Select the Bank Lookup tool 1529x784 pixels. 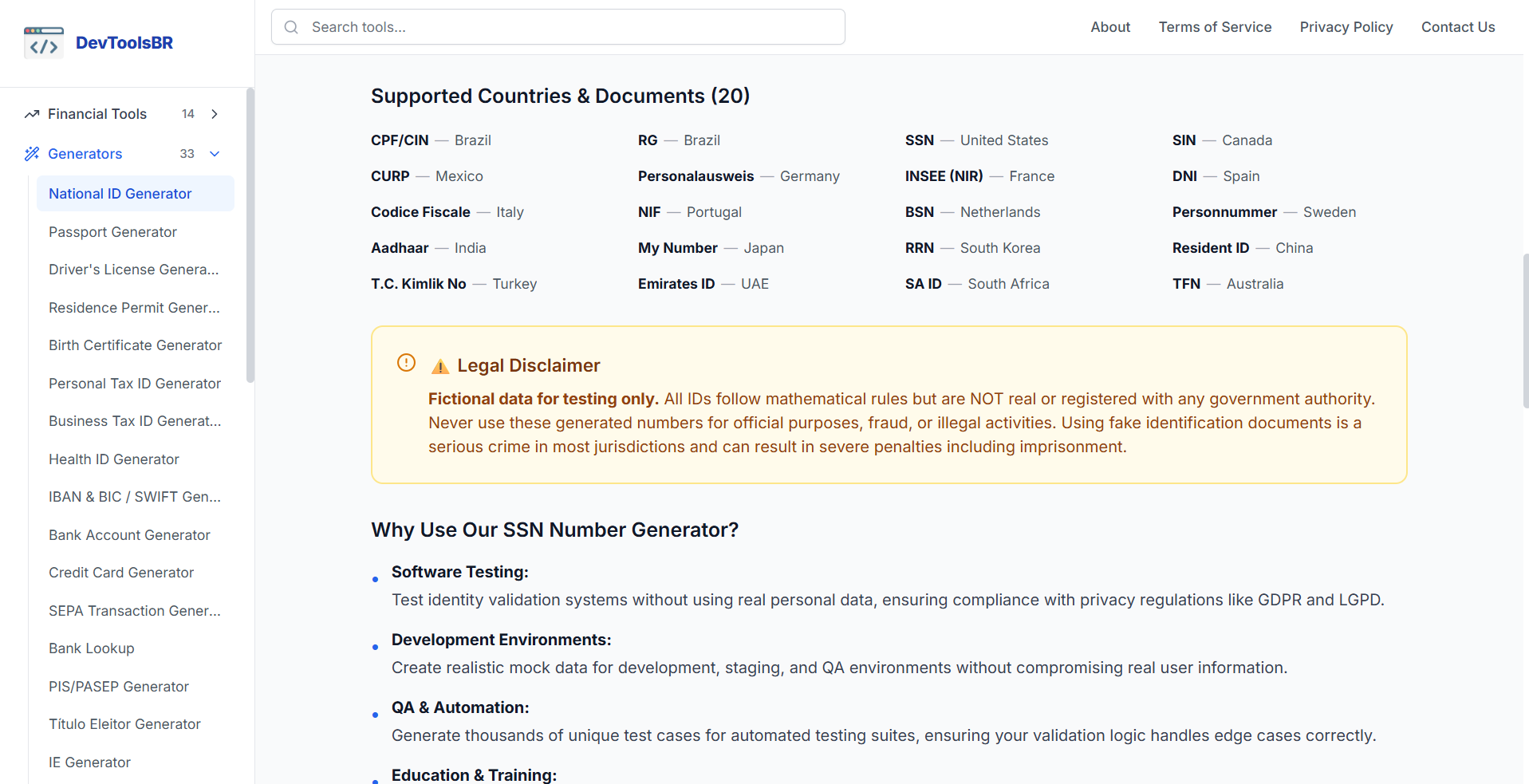point(92,648)
